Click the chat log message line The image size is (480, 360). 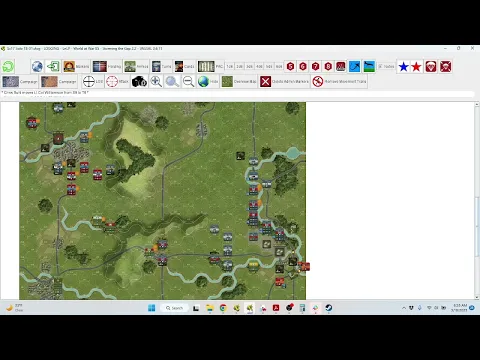(45, 92)
